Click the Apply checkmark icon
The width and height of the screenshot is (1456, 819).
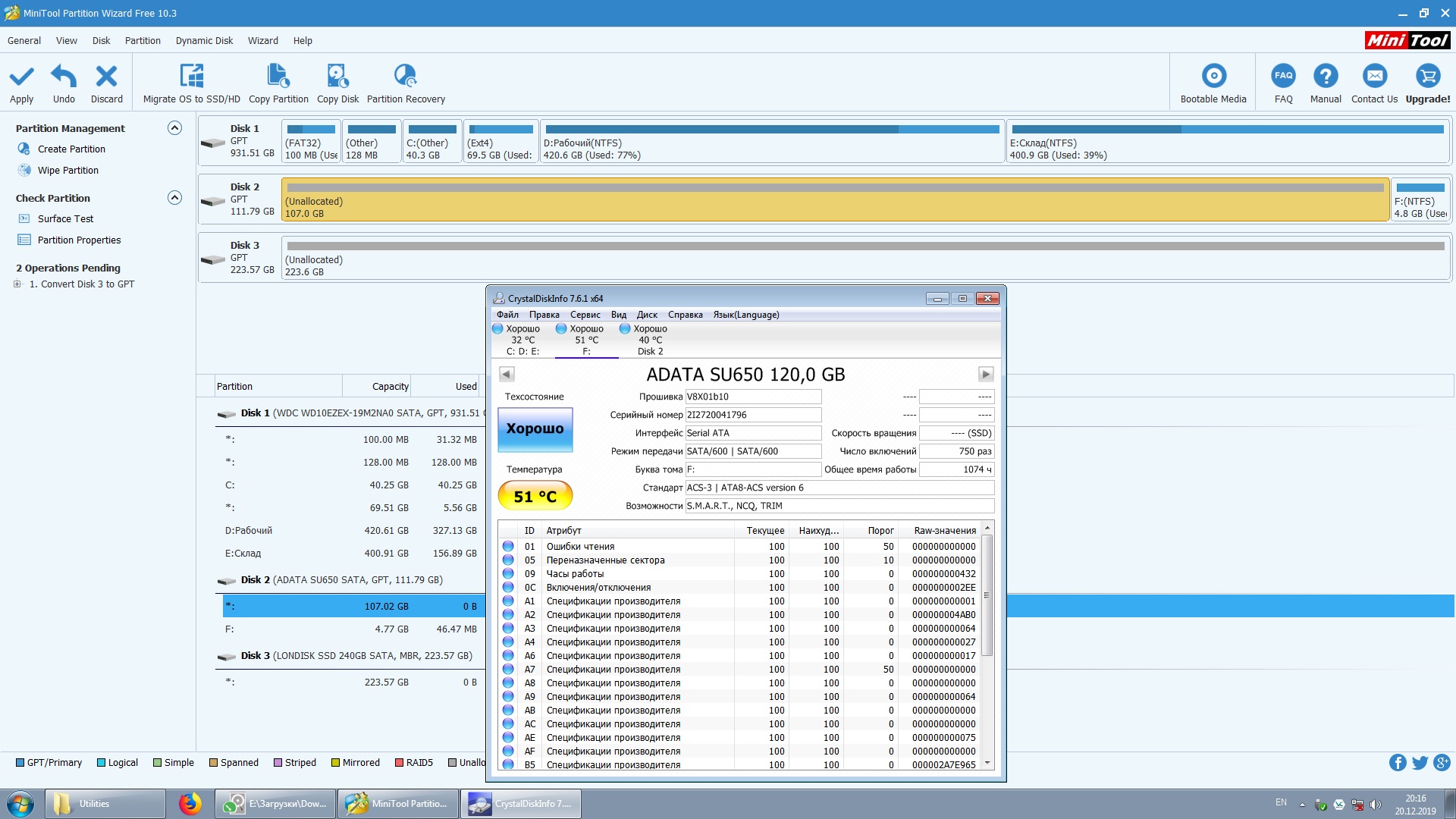tap(21, 77)
